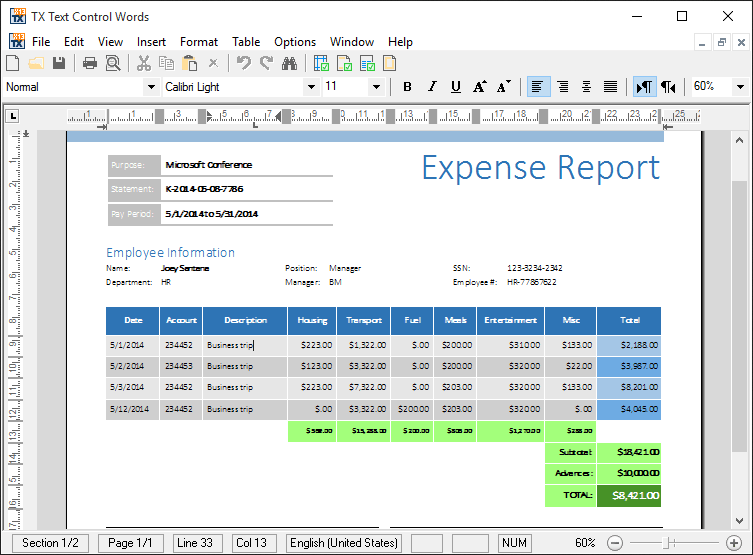Click the zoom in plus button
753x555 pixels.
(x=734, y=543)
